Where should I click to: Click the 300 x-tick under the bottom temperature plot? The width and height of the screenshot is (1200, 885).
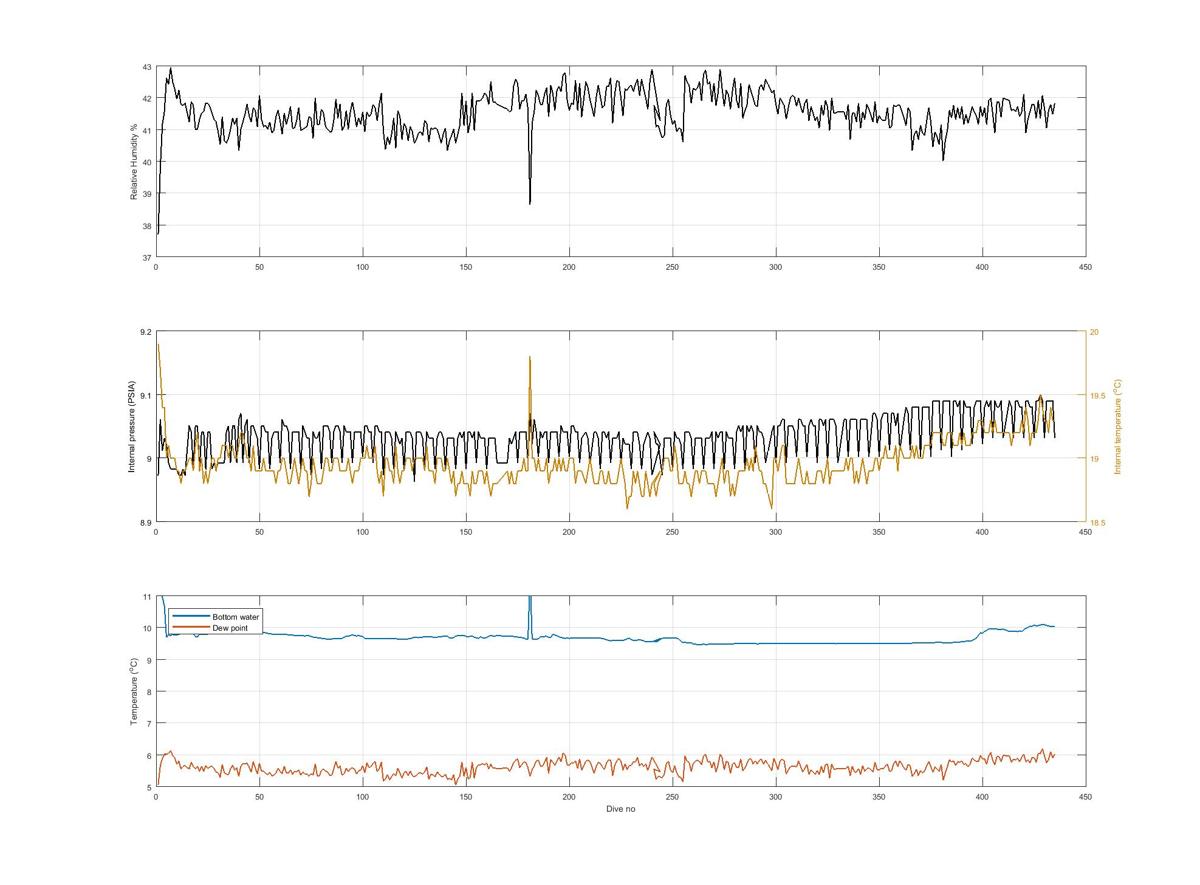[775, 797]
